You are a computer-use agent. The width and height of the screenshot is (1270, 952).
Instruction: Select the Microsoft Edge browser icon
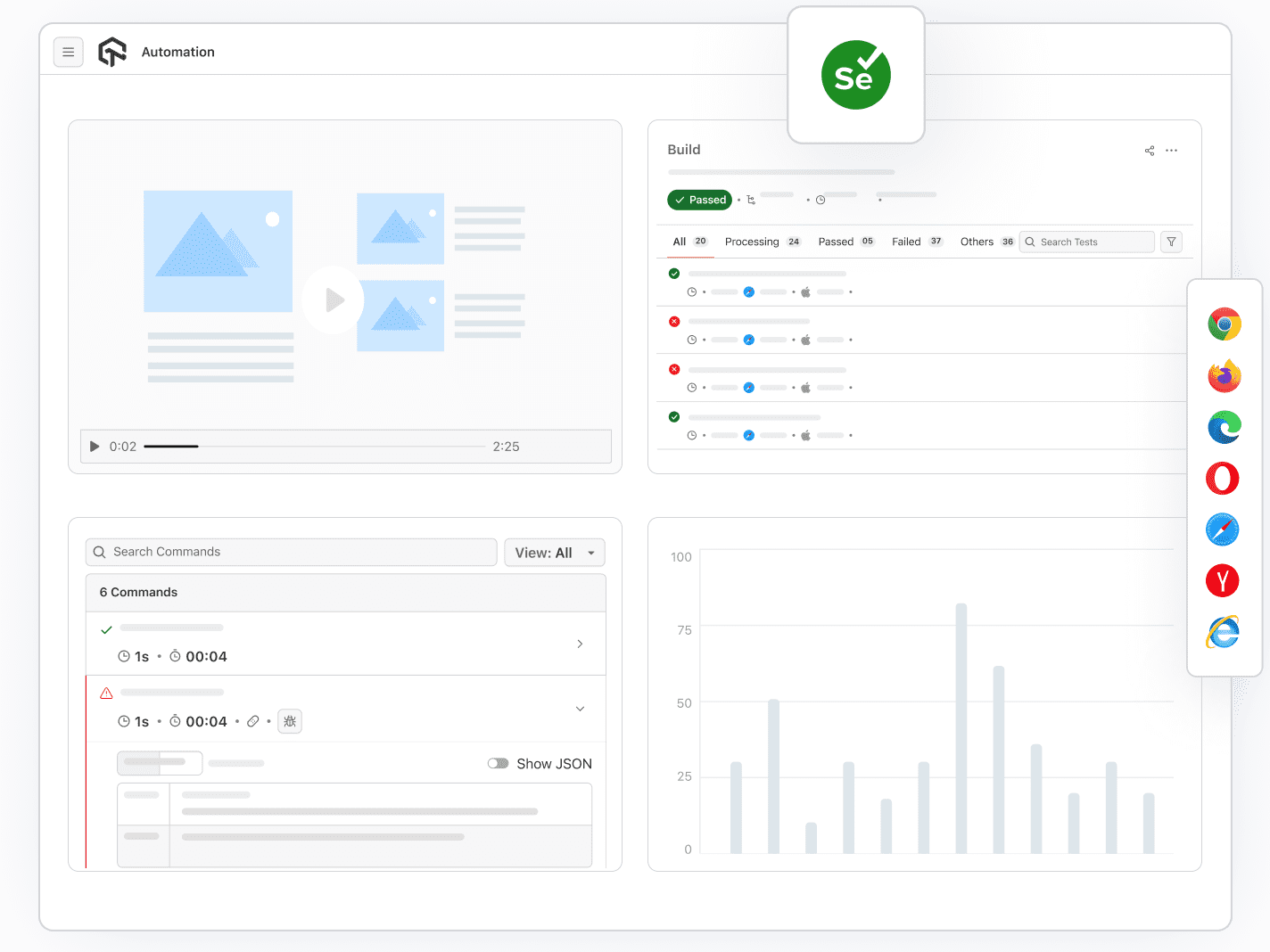(x=1224, y=427)
